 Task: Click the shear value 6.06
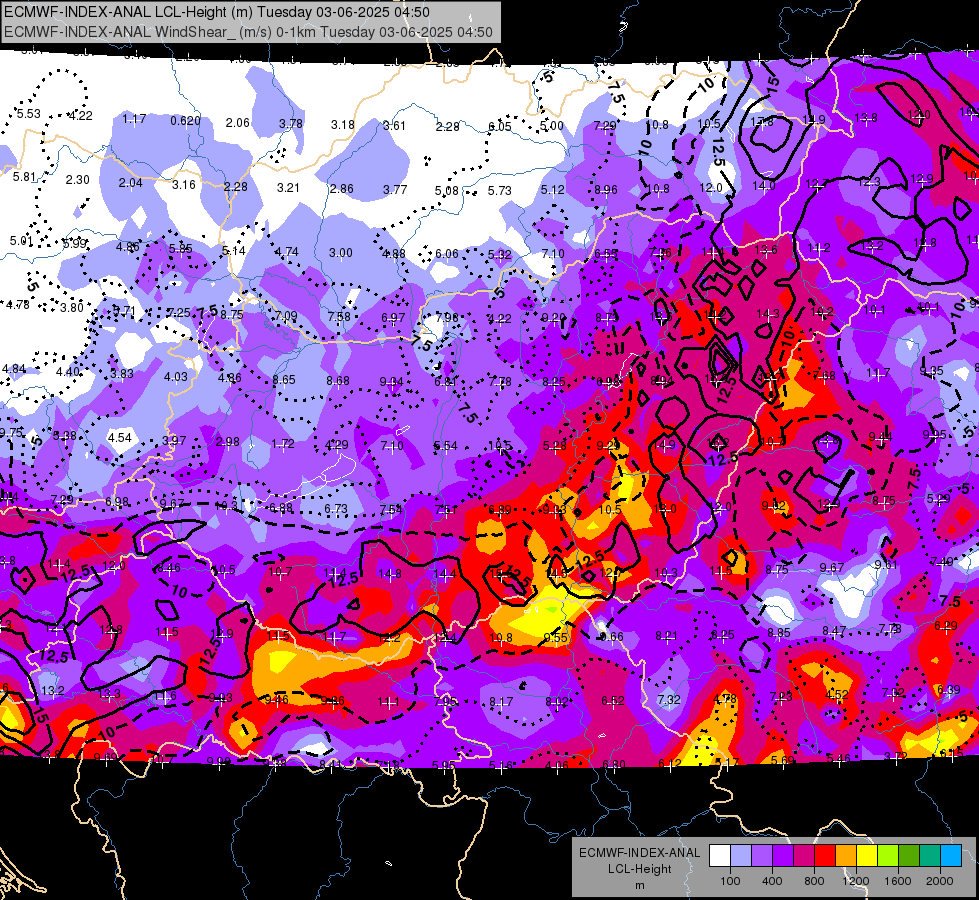(x=446, y=254)
